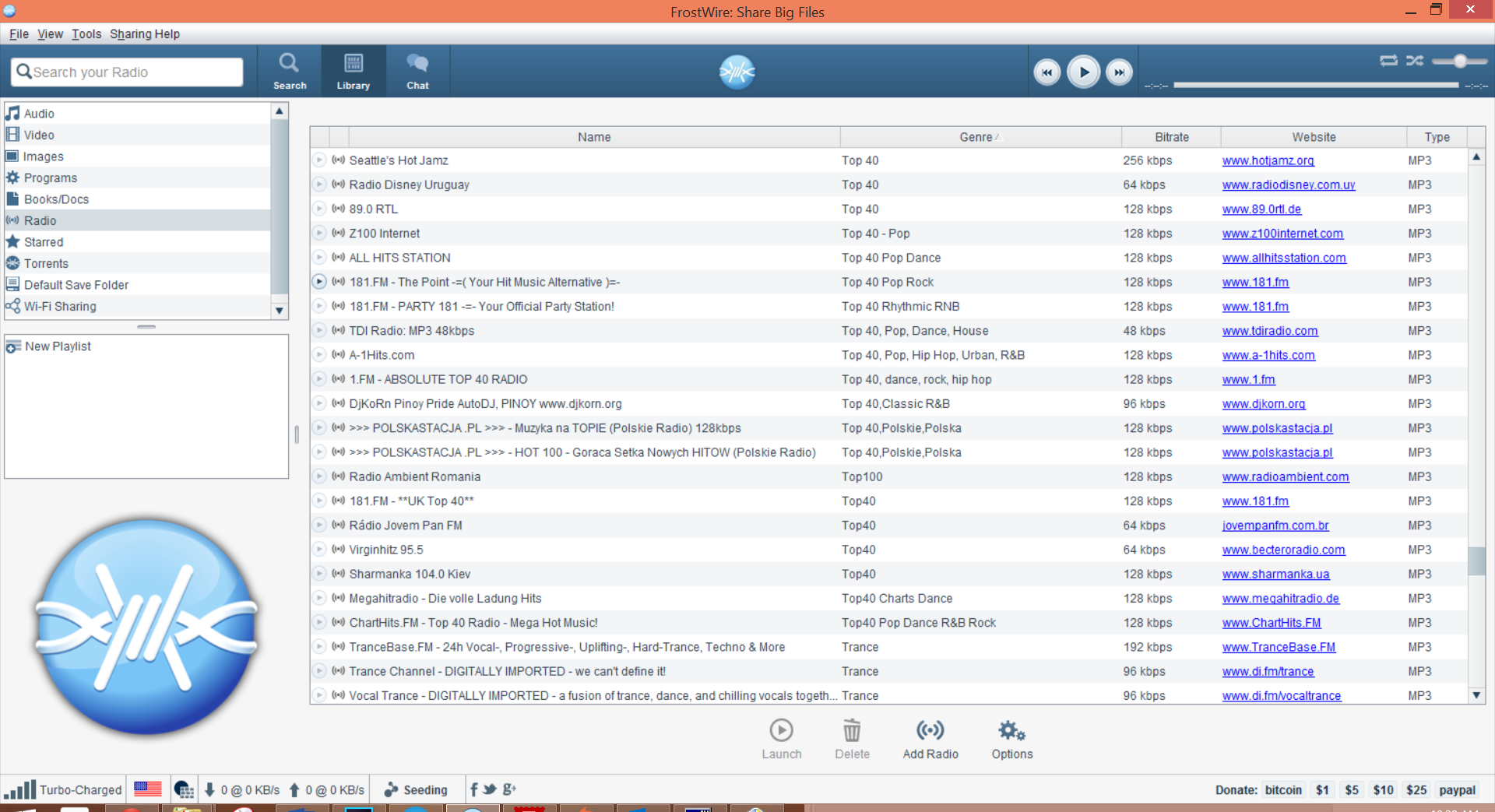This screenshot has height=812, width=1495.
Task: Select the A-1Hits.com station row
Action: pos(888,355)
